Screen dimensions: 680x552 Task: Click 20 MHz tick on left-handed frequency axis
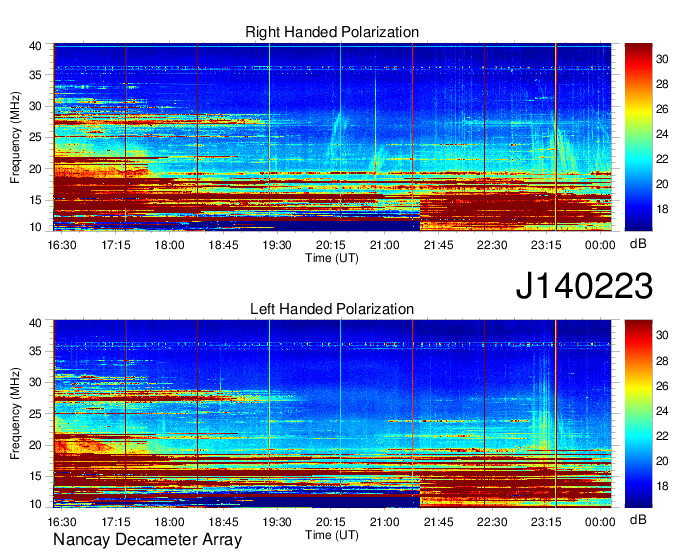click(35, 445)
